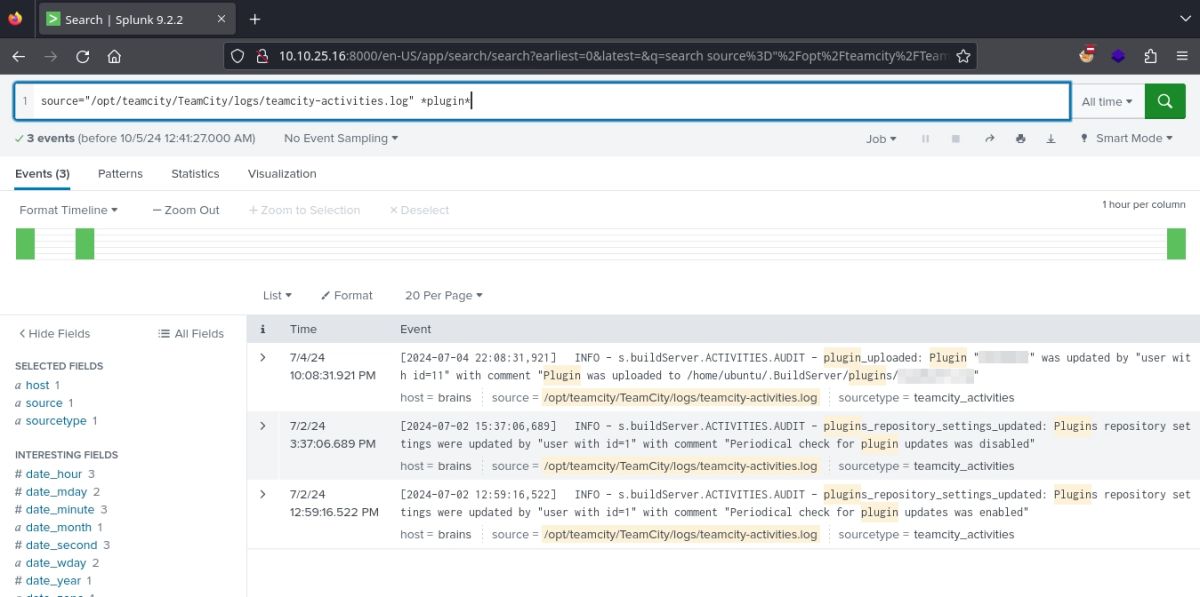Switch to the Statistics tab
Screen dimensions: 1200x597
pyautogui.click(x=195, y=174)
